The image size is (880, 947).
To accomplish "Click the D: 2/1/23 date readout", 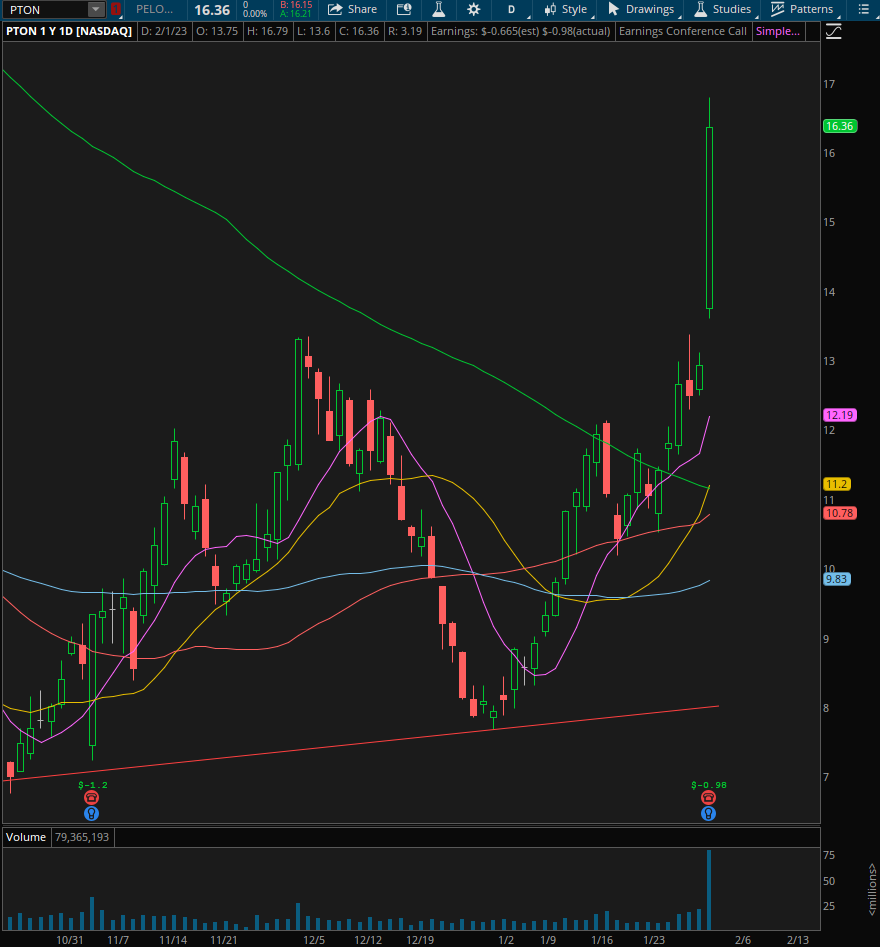I will [x=164, y=31].
